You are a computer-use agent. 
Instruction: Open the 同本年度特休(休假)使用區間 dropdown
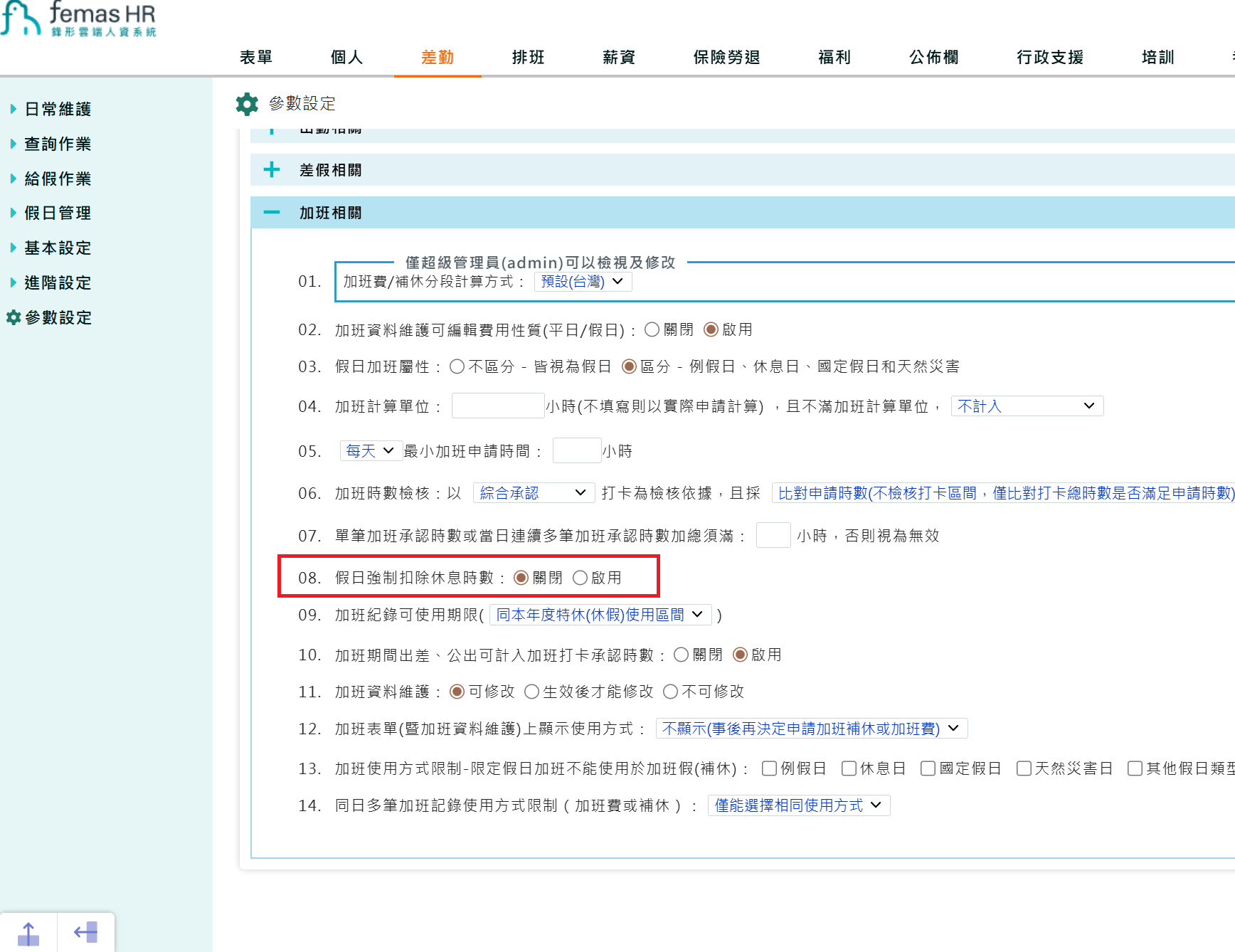pyautogui.click(x=600, y=615)
